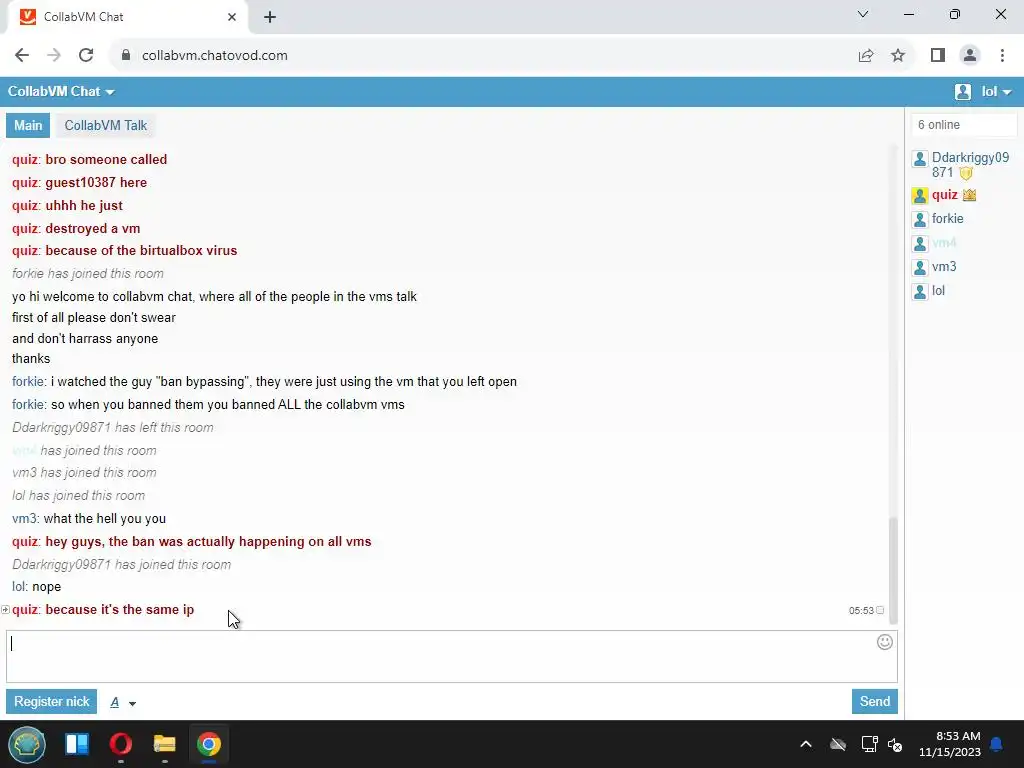Click the taskbar clock showing 8:53 AM

tap(950, 744)
